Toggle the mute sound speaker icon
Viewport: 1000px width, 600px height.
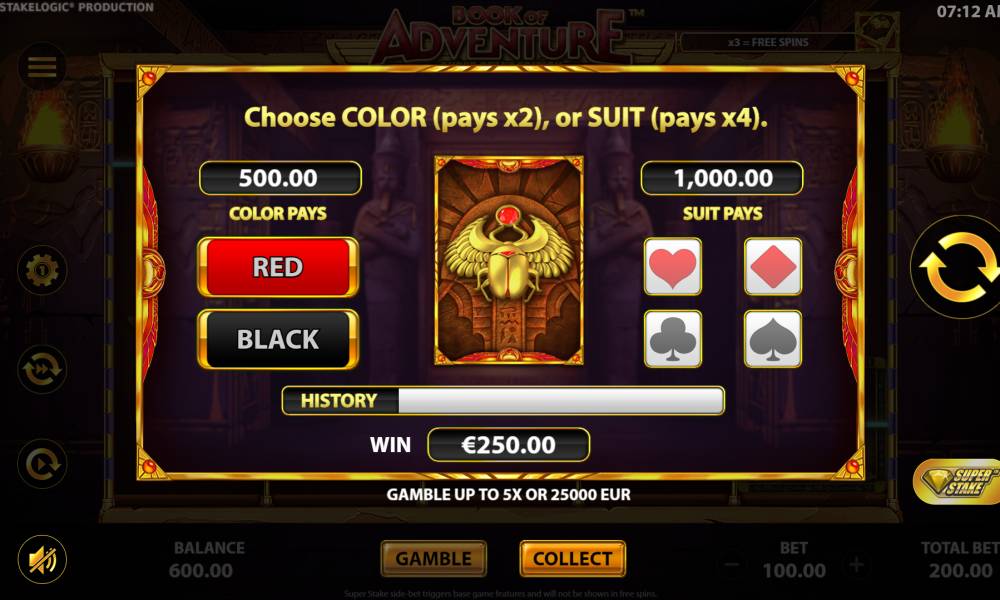pos(42,559)
